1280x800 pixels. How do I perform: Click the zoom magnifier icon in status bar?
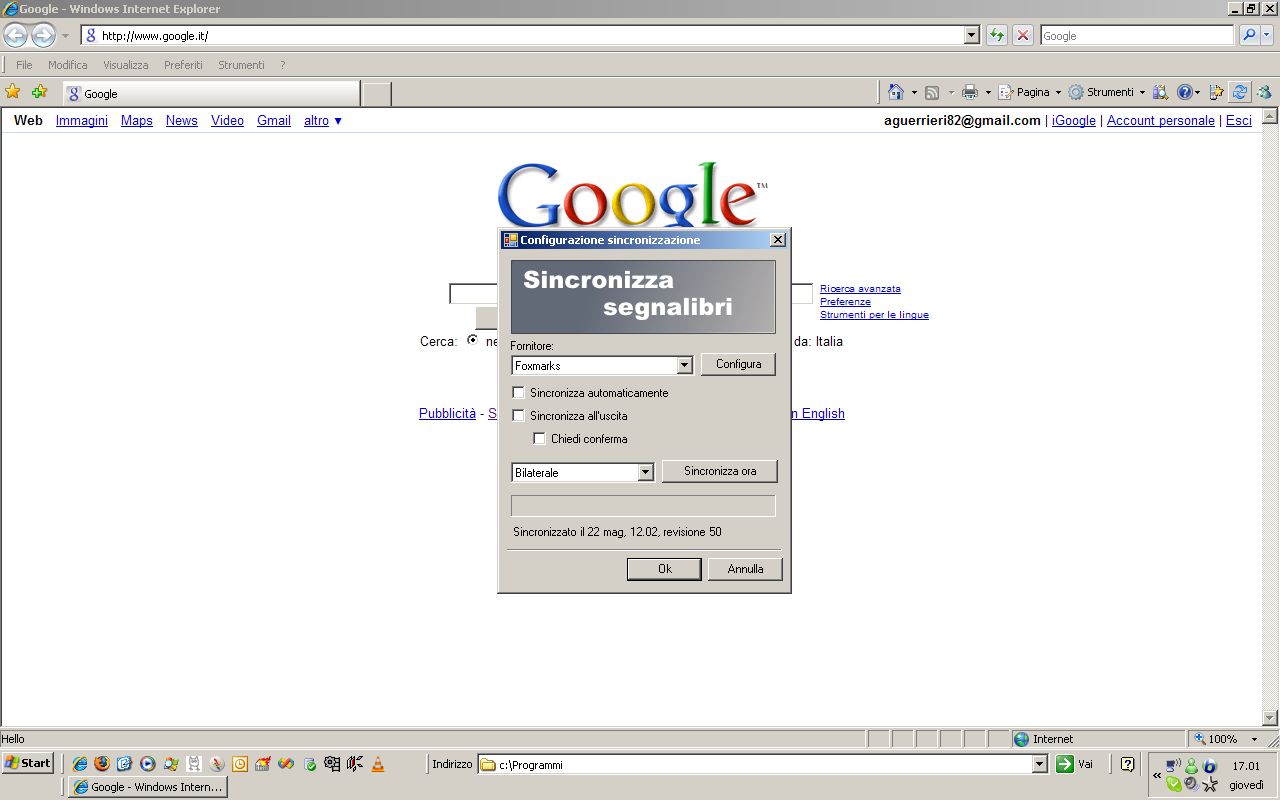1200,739
